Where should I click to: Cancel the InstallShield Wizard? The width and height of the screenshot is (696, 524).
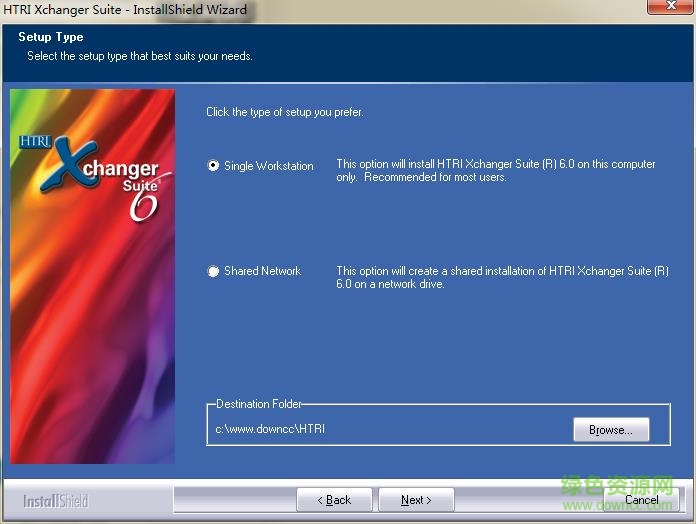click(641, 500)
